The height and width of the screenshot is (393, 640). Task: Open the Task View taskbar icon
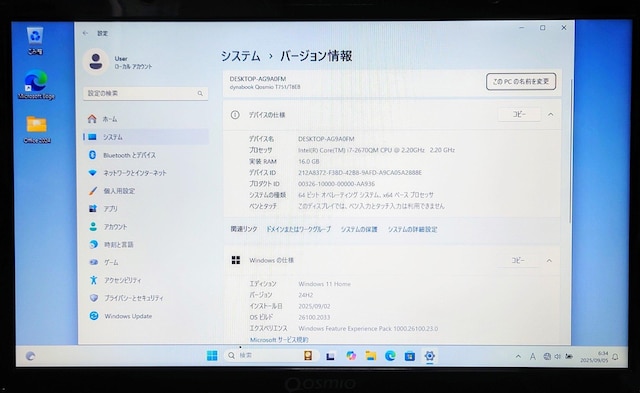pyautogui.click(x=330, y=356)
